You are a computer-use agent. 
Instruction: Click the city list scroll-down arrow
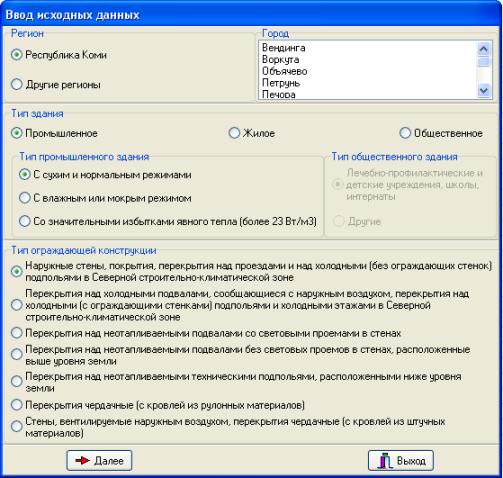coord(484,90)
